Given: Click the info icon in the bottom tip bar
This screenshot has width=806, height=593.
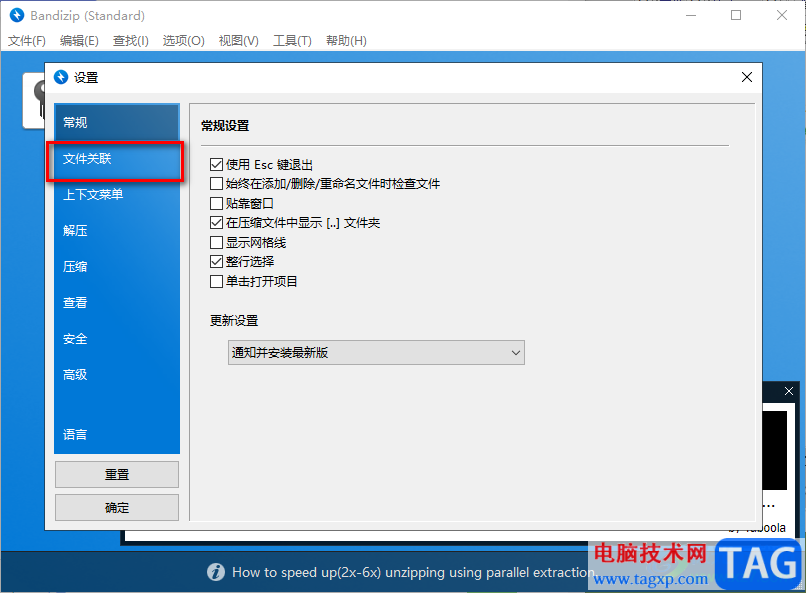Looking at the screenshot, I should click(216, 572).
